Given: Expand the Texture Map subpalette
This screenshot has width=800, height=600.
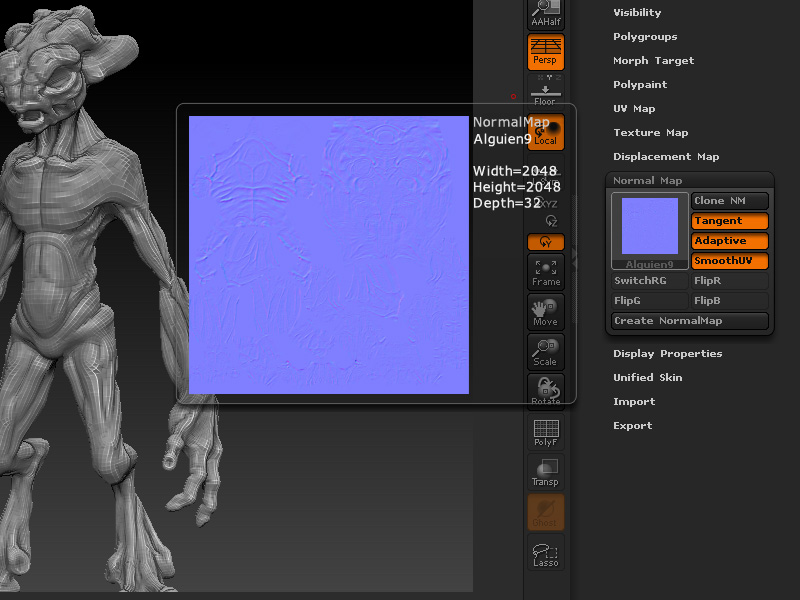Looking at the screenshot, I should [651, 133].
